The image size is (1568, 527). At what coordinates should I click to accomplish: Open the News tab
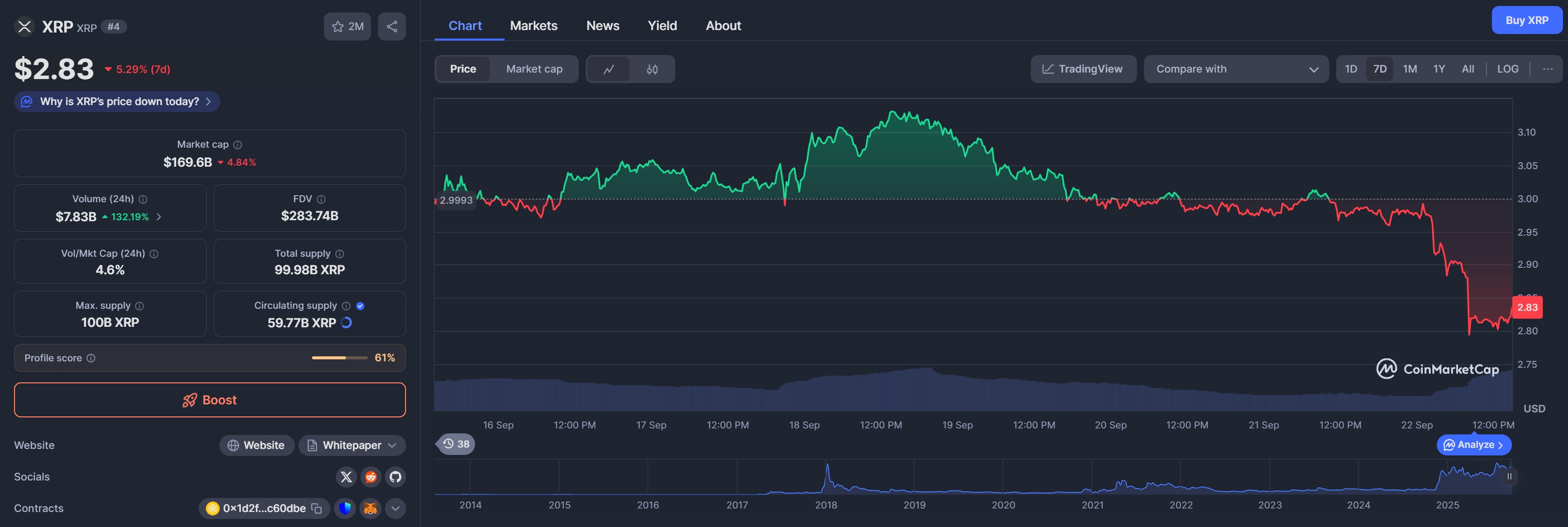coord(602,26)
